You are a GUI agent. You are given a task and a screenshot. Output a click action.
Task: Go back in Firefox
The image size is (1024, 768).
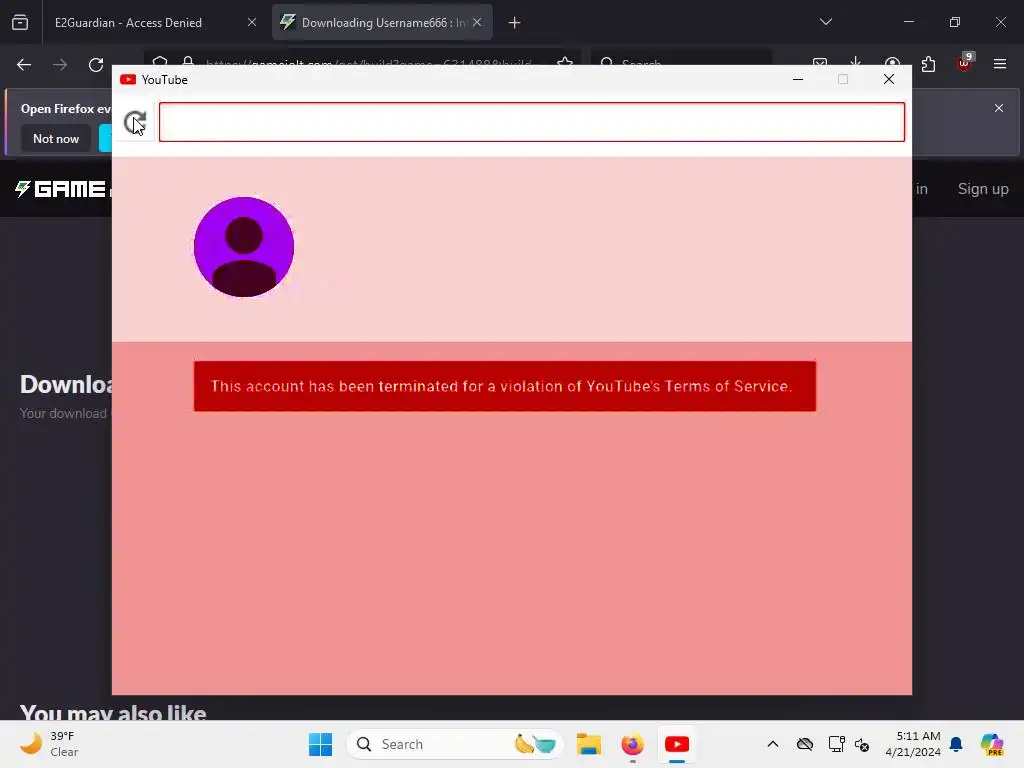[x=24, y=65]
